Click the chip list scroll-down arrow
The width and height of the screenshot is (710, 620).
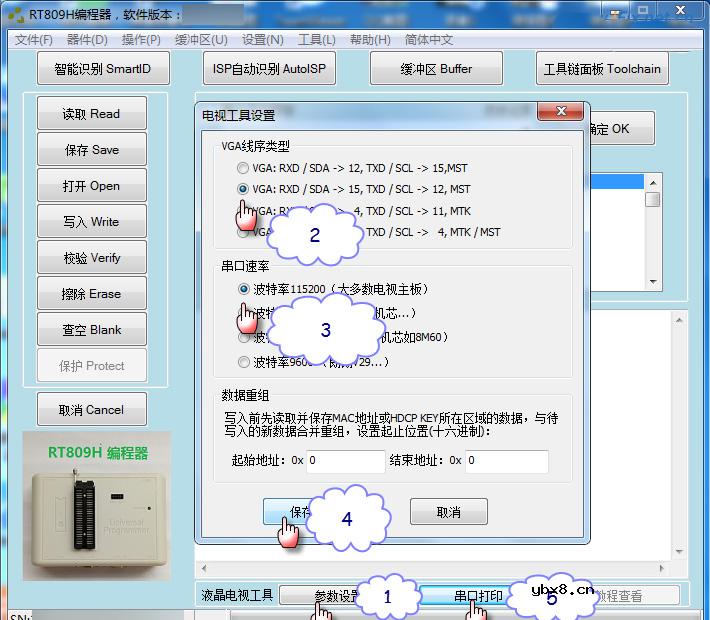pos(652,282)
